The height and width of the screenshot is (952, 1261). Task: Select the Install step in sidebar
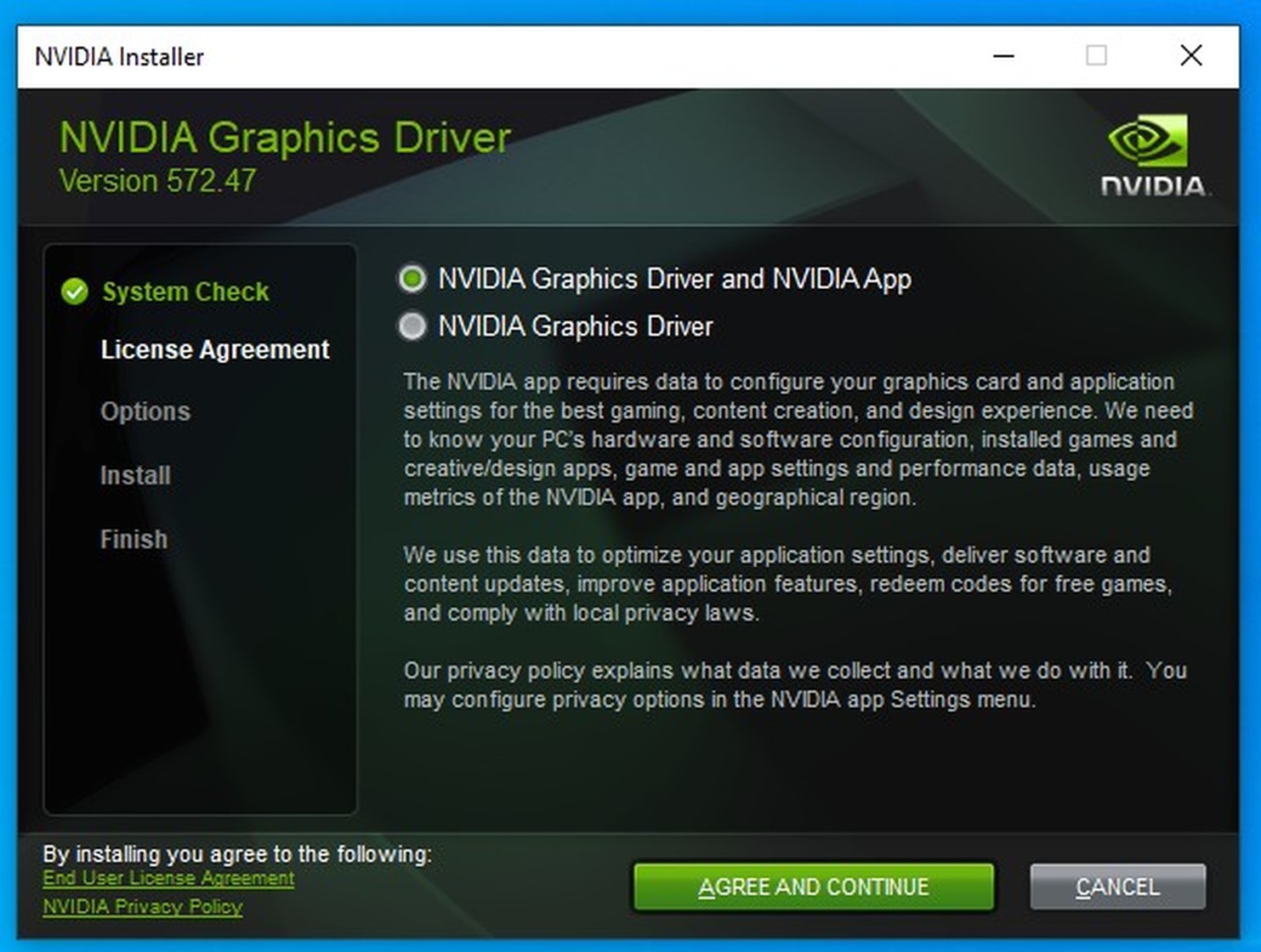pos(135,475)
